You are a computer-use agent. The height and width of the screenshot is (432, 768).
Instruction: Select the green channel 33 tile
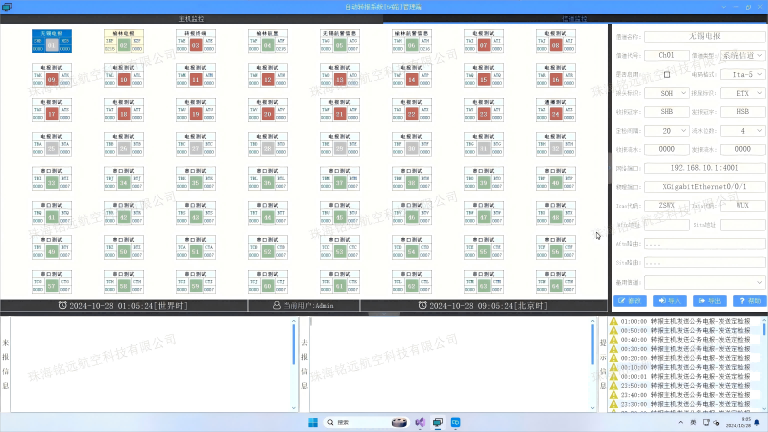click(x=52, y=179)
